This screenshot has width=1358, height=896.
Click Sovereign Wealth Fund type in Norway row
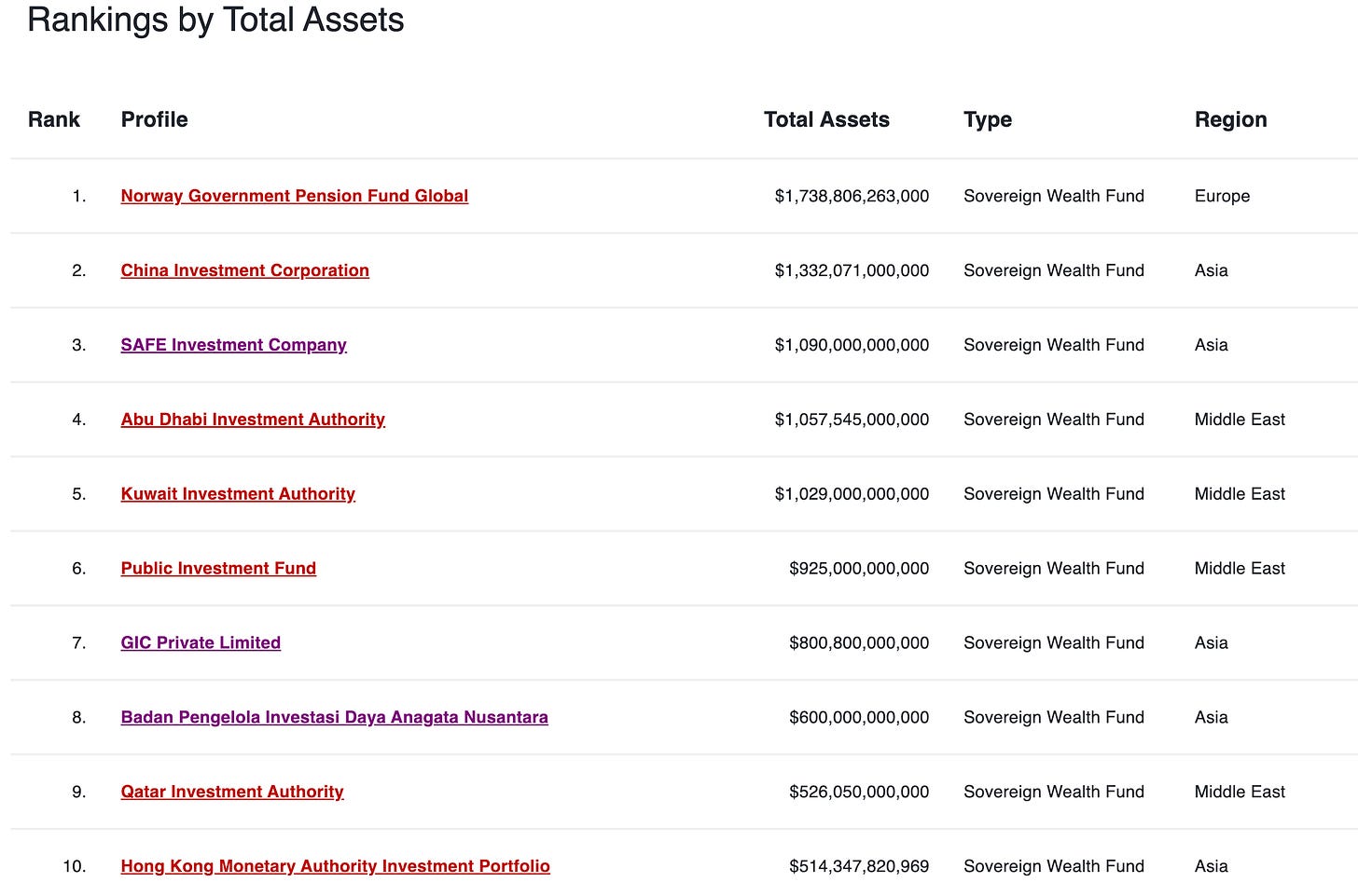(x=1054, y=196)
